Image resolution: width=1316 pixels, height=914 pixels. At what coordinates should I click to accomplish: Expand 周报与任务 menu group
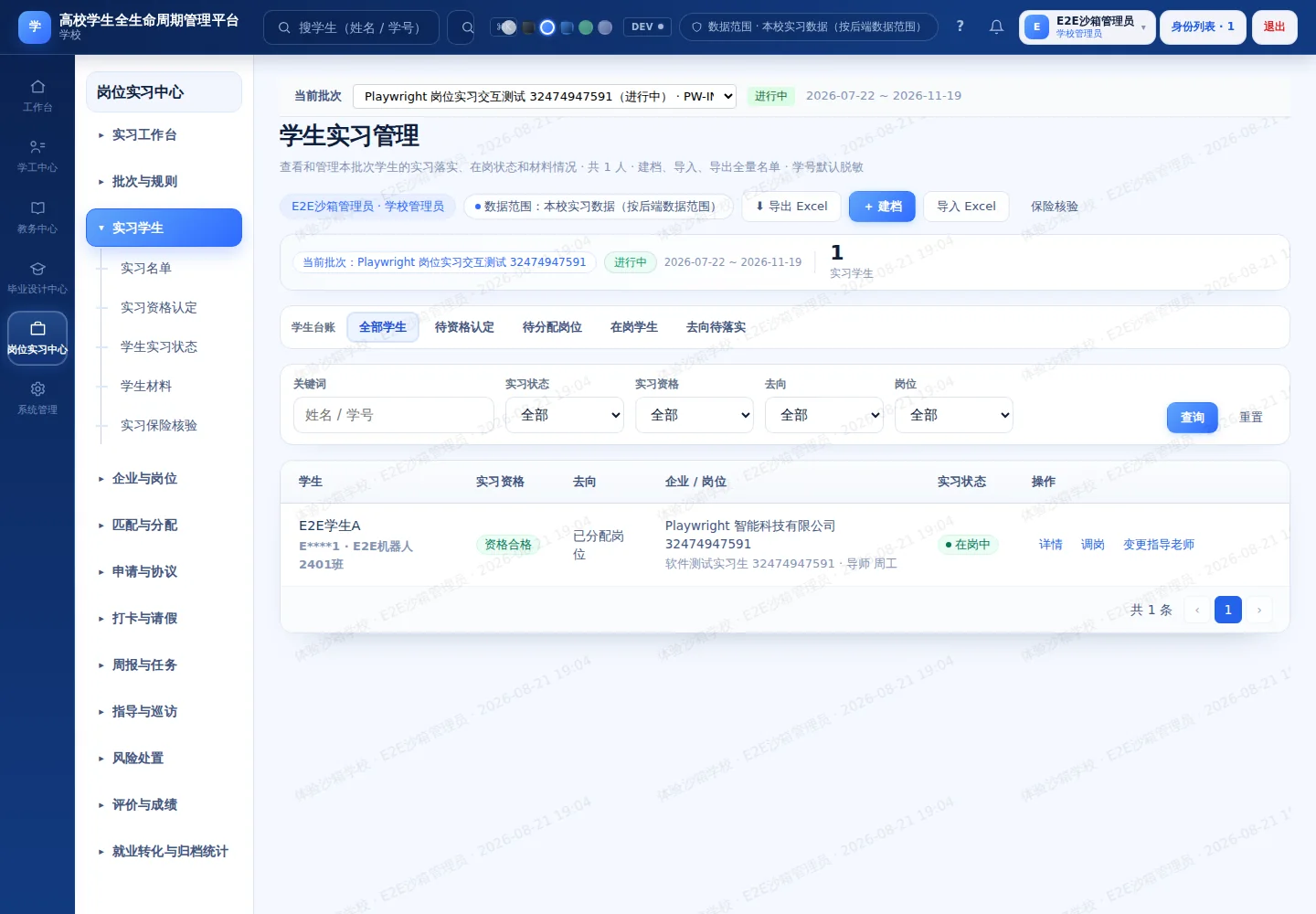[164, 665]
